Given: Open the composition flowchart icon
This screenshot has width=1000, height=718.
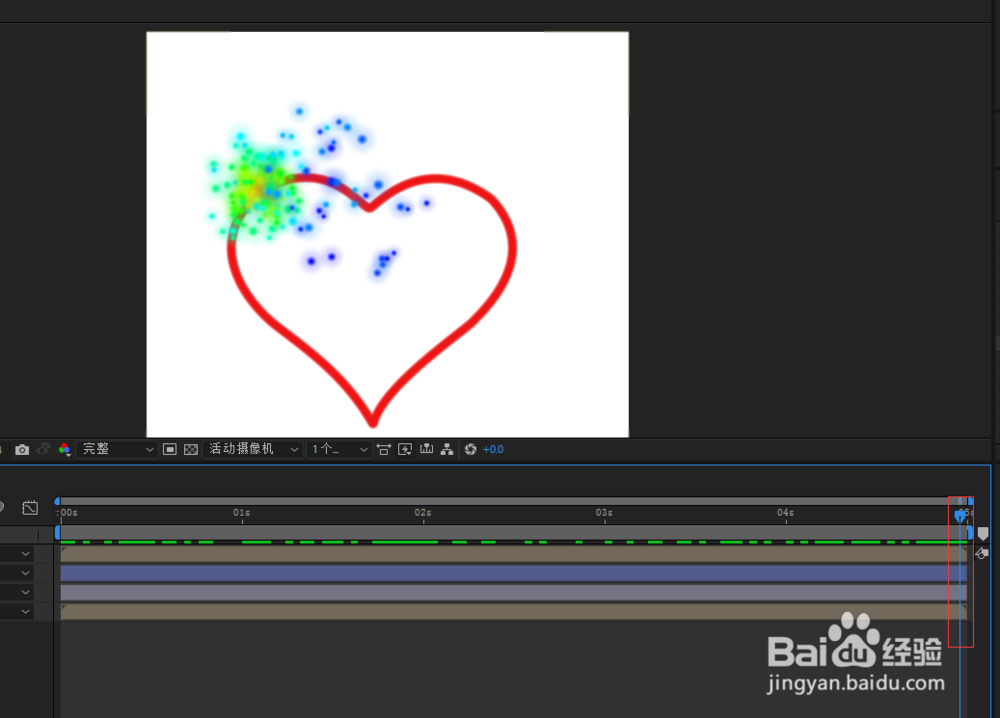Looking at the screenshot, I should pyautogui.click(x=447, y=450).
